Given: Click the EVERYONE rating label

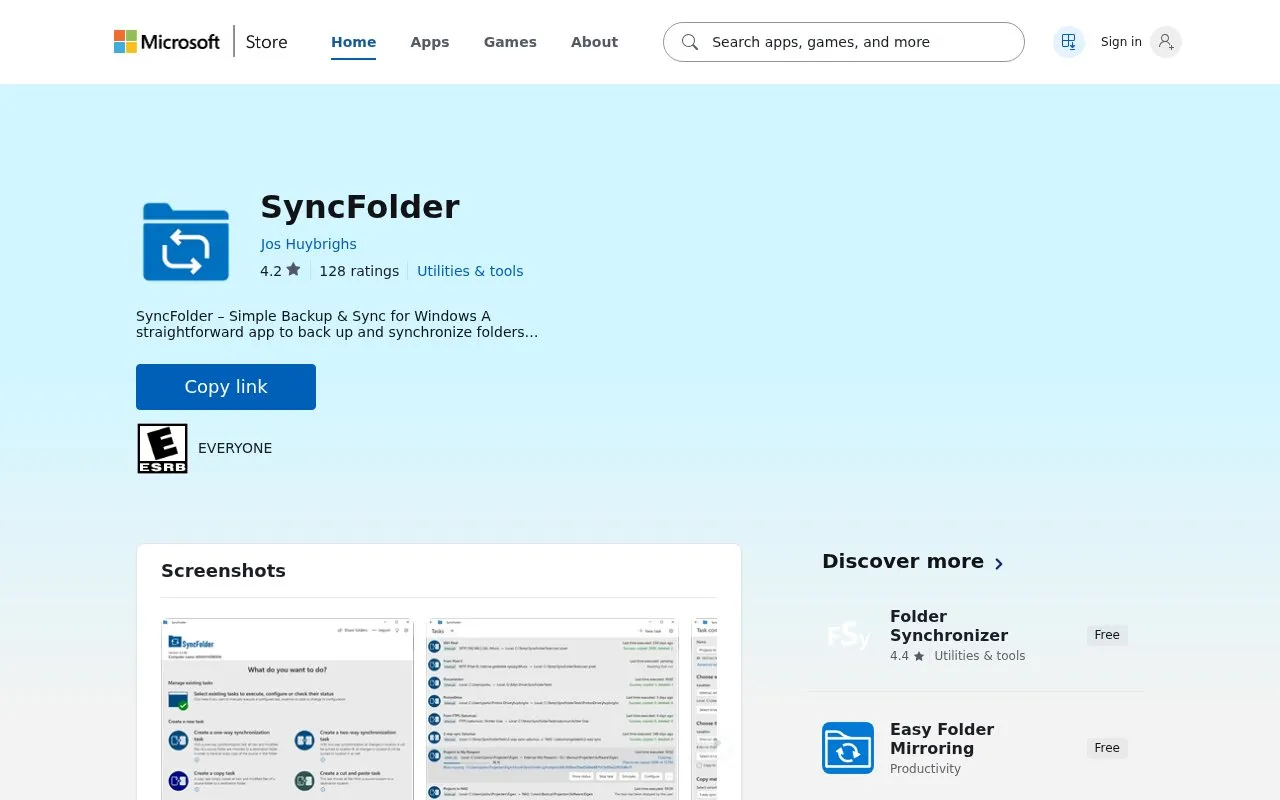Looking at the screenshot, I should pos(235,448).
